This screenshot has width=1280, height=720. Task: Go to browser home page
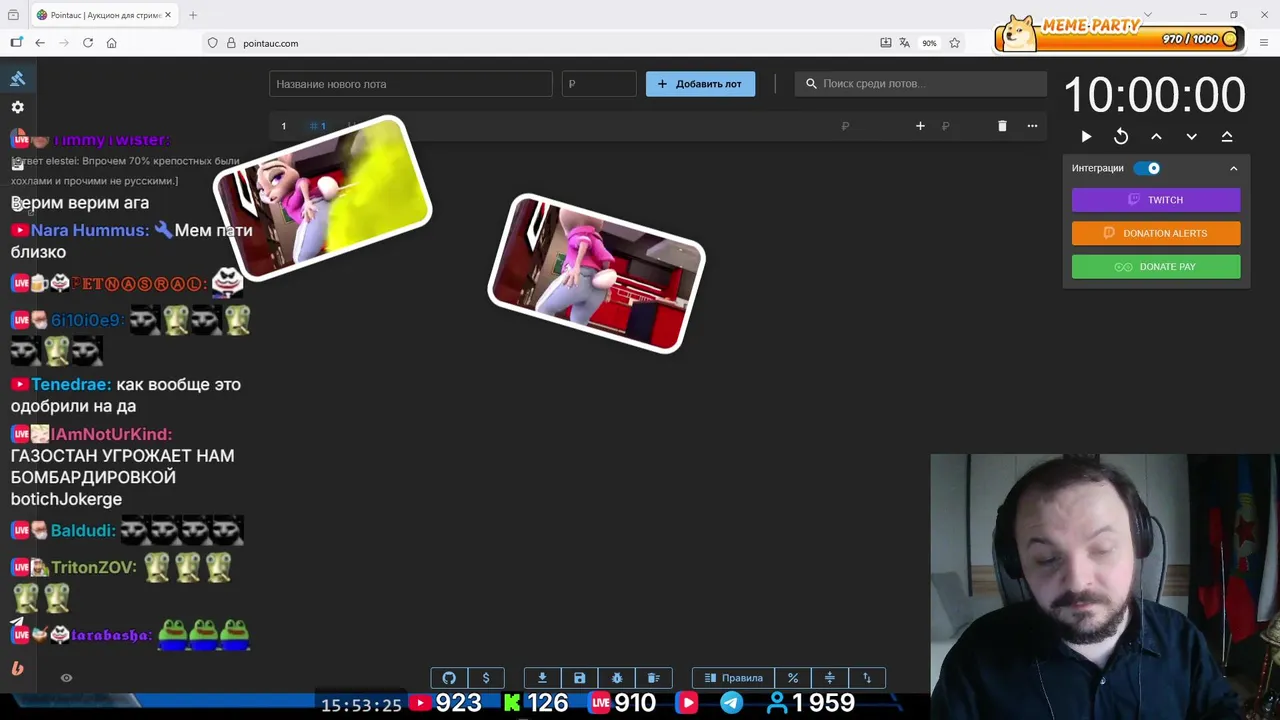111,43
